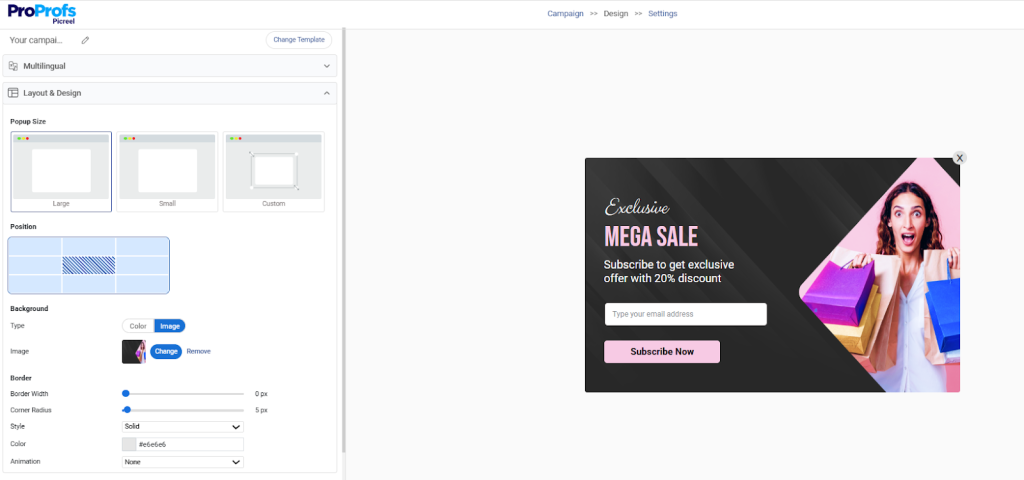Click Remove to delete background image

pos(198,351)
